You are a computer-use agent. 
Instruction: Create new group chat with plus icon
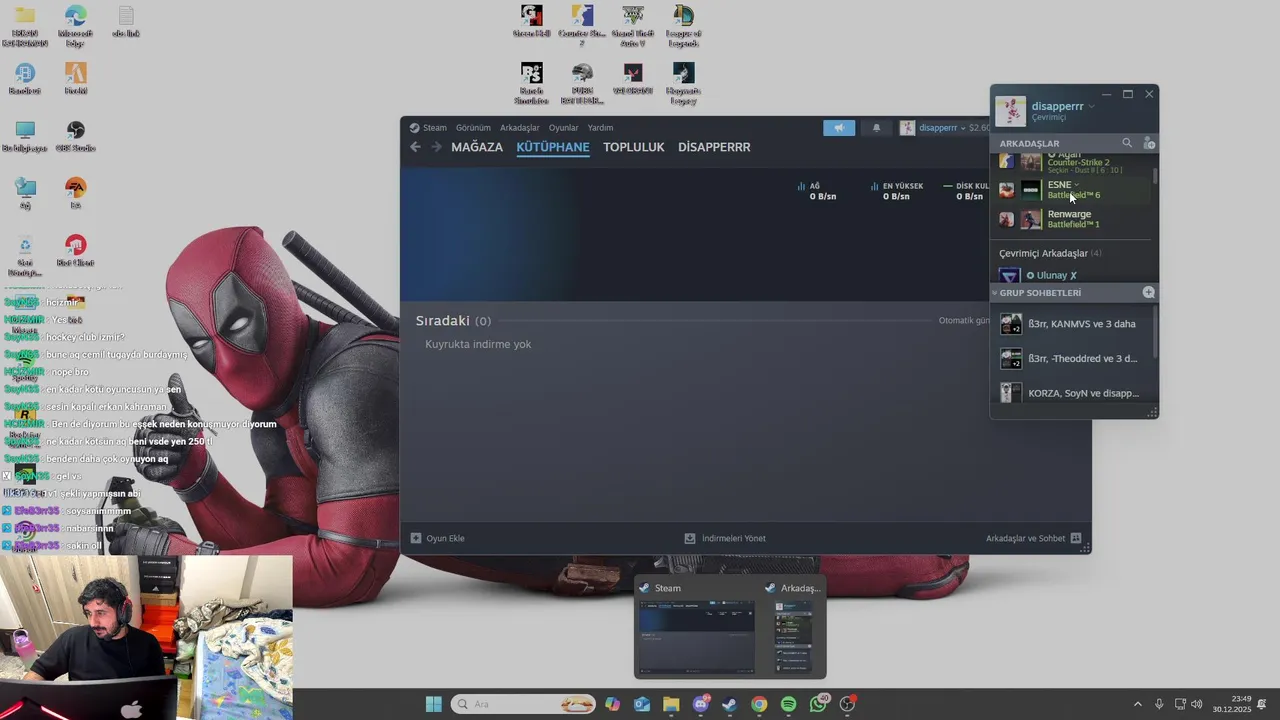[1148, 293]
